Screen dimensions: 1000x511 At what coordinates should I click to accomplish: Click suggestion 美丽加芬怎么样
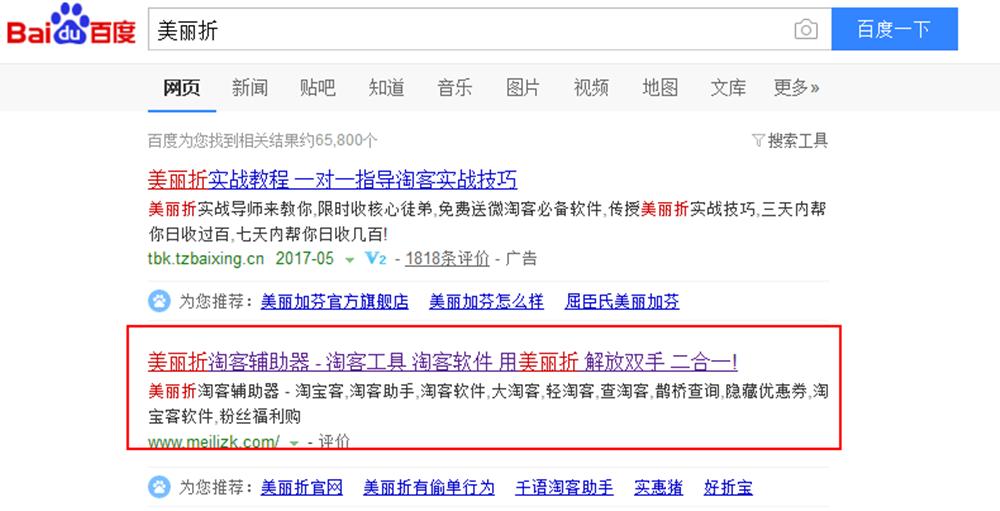(487, 301)
